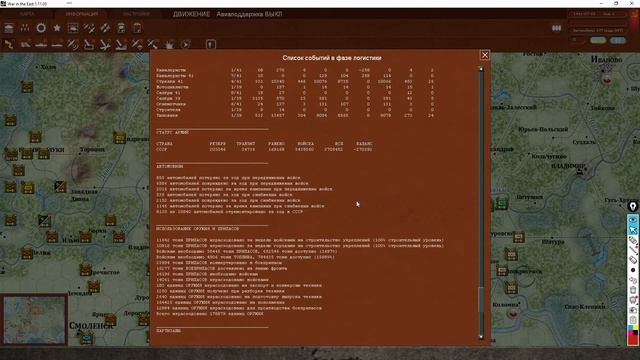Click the scrollbar down arrow in event list

(x=481, y=337)
